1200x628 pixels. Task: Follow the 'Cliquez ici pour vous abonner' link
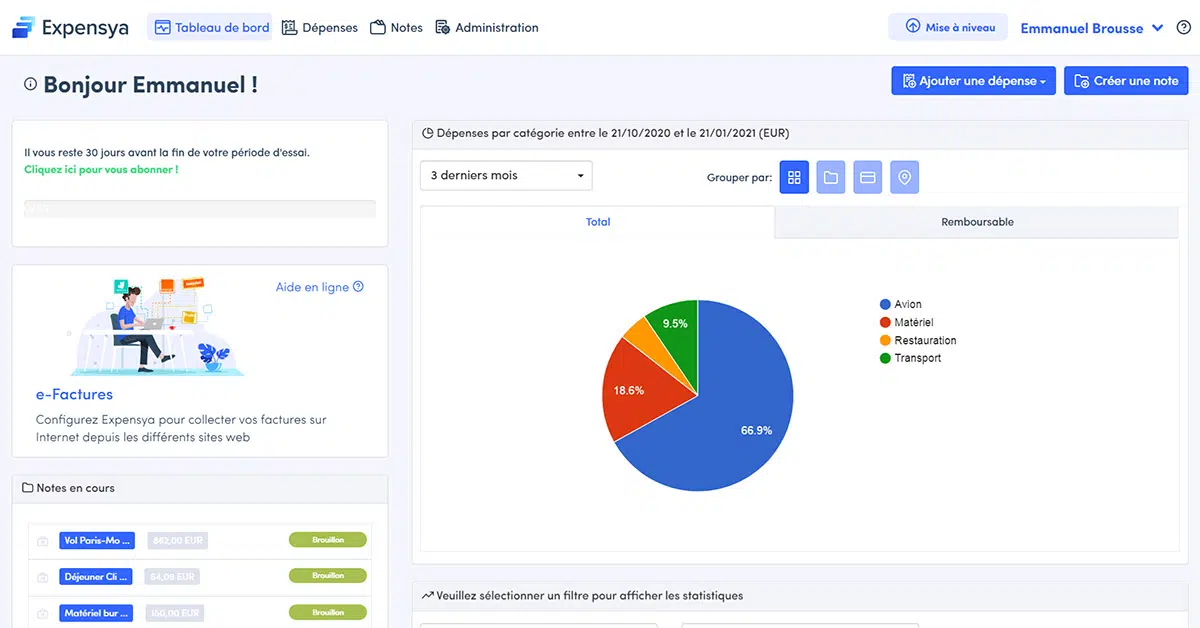tap(101, 170)
